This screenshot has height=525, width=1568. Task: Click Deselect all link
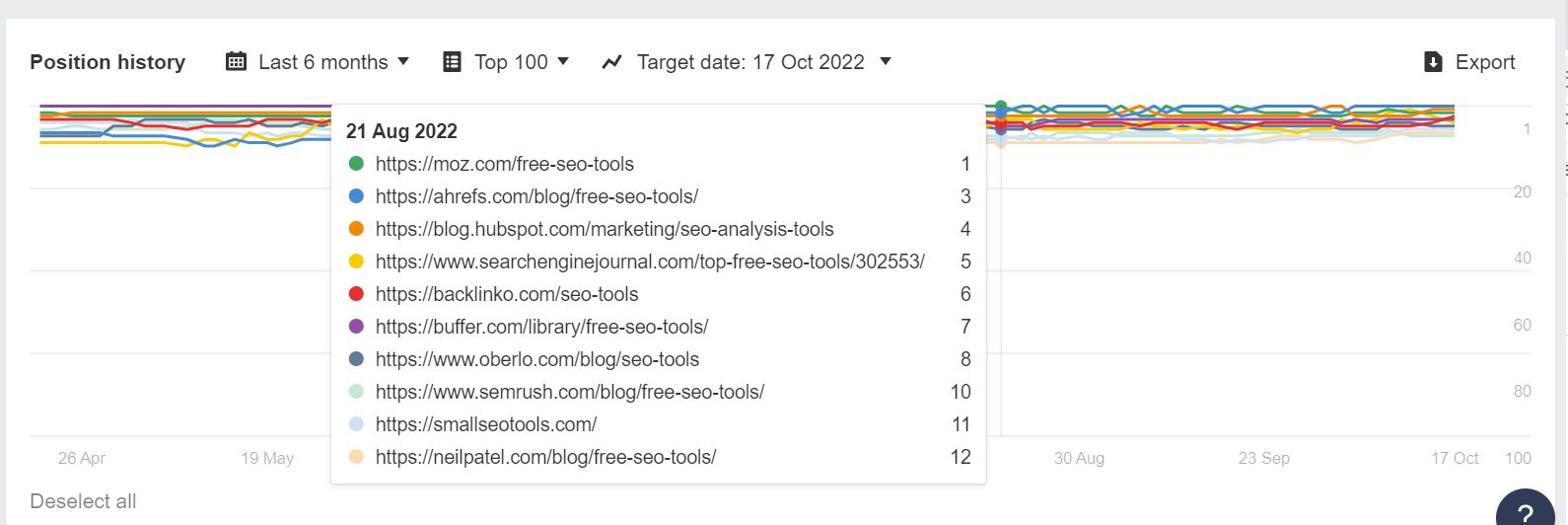click(83, 501)
